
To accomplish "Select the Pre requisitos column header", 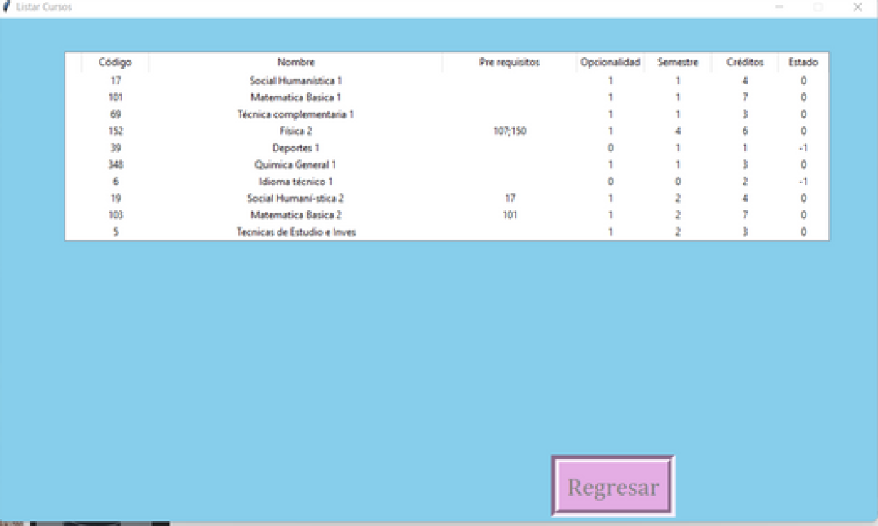I will click(x=509, y=62).
